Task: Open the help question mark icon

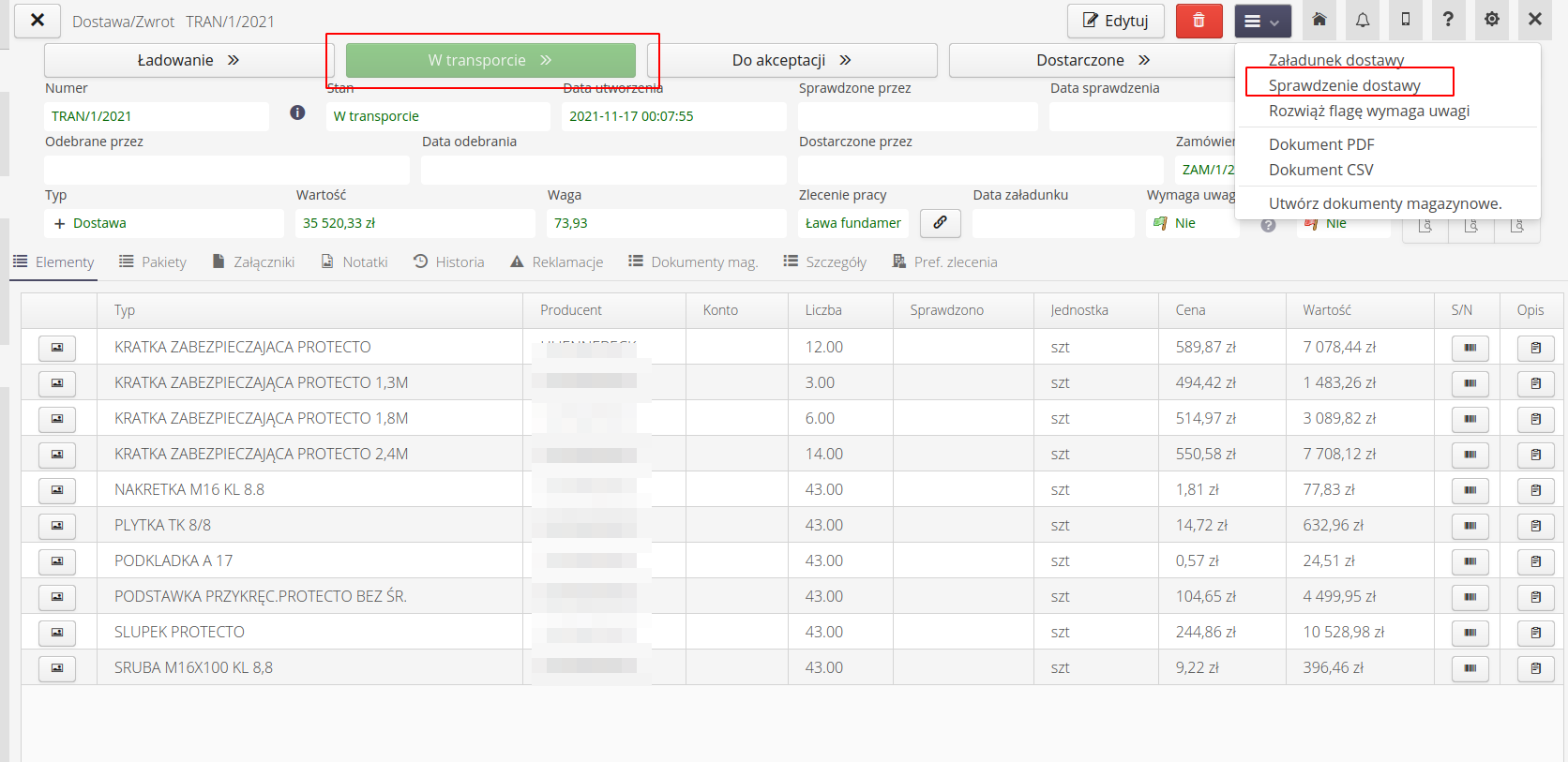Action: click(x=1448, y=20)
